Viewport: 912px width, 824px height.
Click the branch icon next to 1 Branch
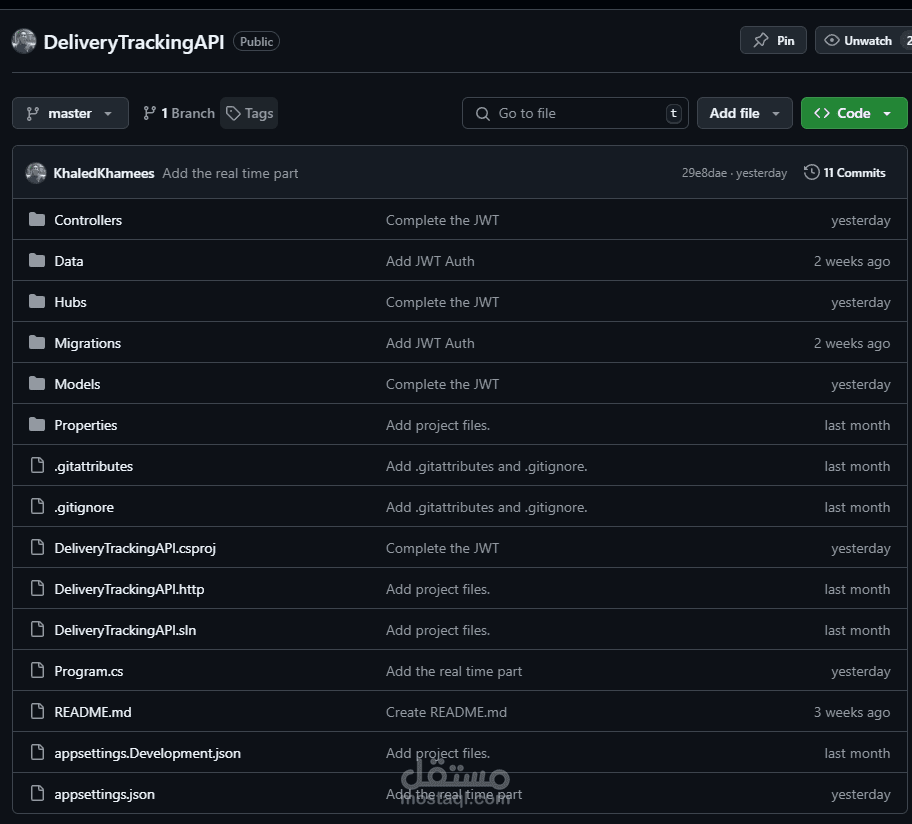(x=149, y=113)
